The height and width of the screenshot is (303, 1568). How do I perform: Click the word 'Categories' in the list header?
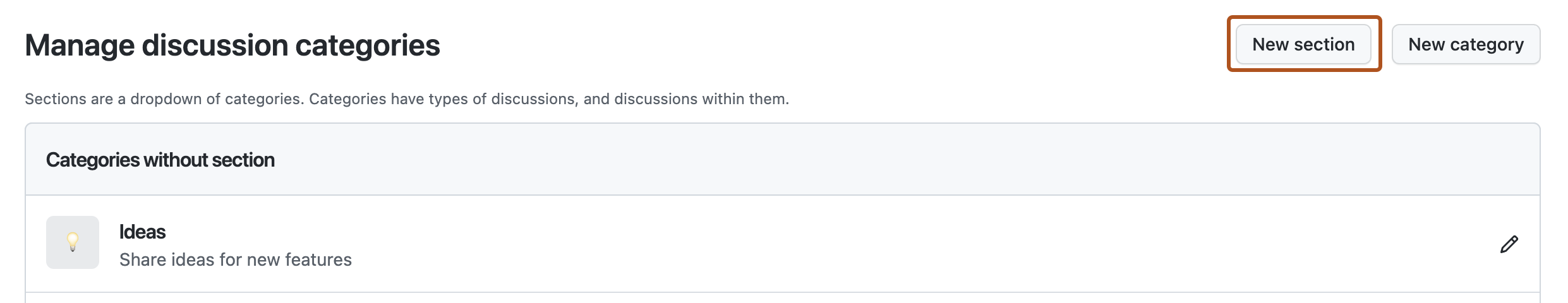(x=92, y=160)
